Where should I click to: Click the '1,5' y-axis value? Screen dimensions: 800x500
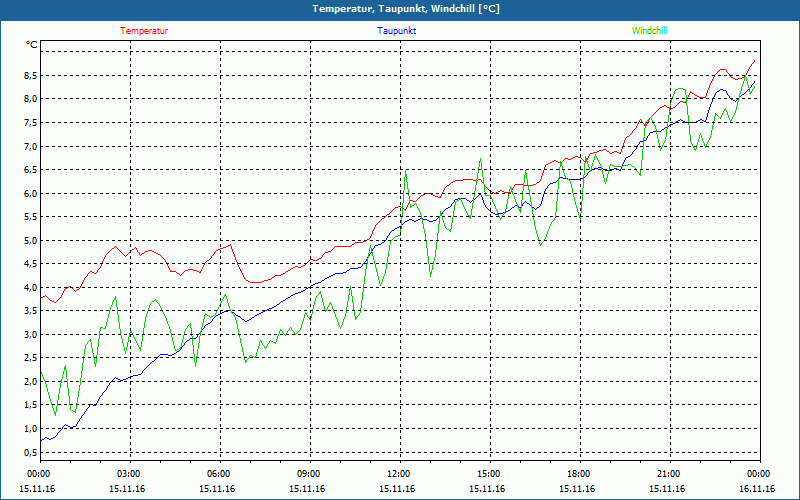[x=31, y=405]
